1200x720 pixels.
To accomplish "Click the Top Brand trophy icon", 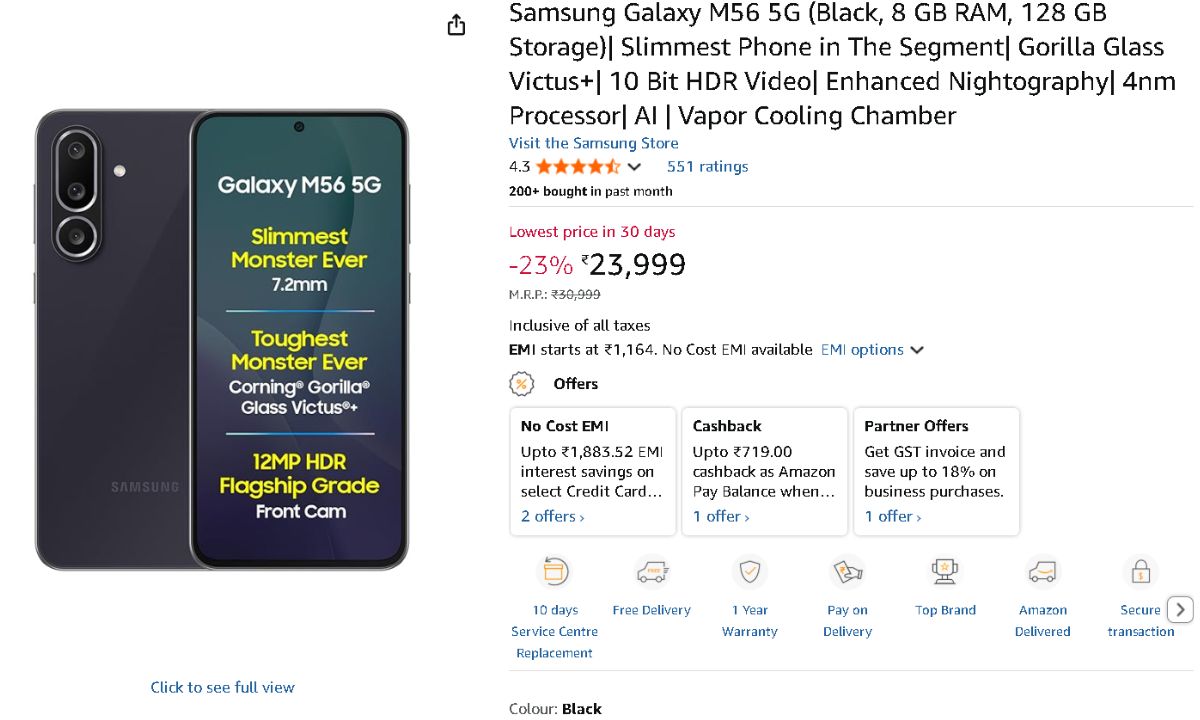I will (945, 572).
